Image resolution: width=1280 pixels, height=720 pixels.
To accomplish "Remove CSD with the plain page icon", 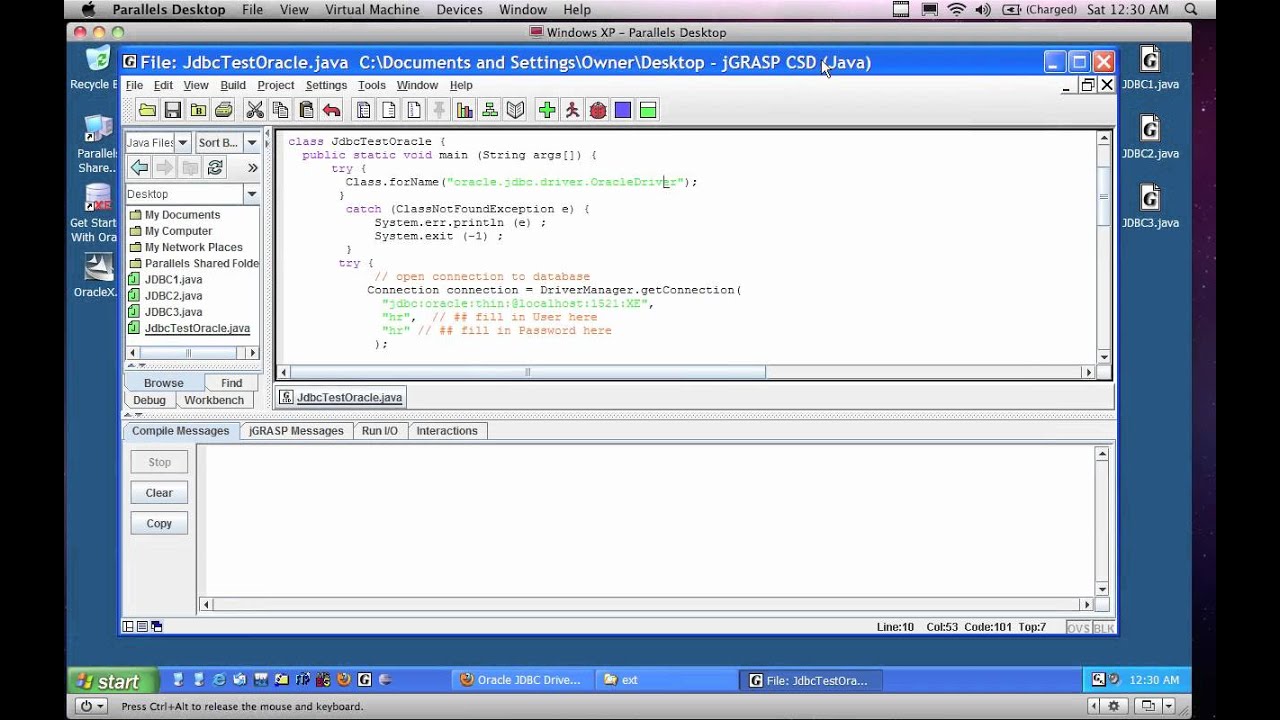I will point(389,110).
